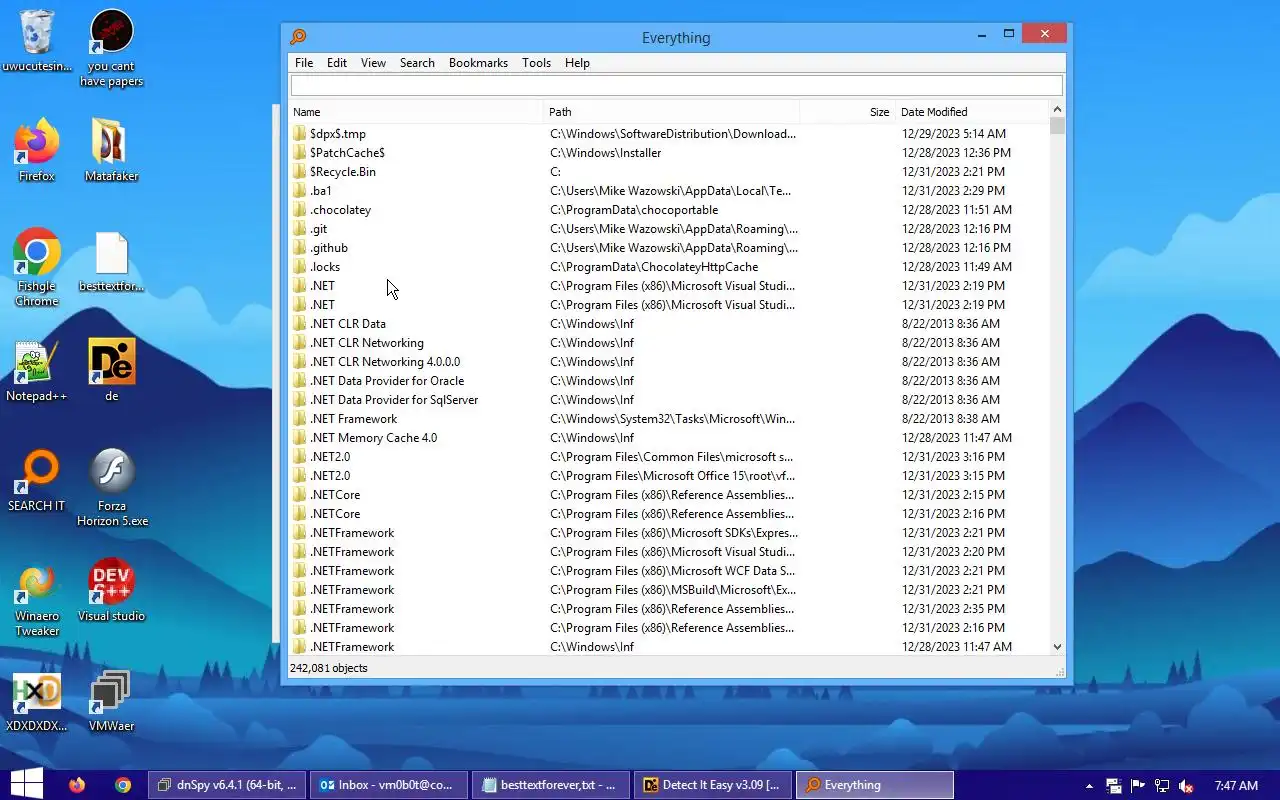Select .NET Data Provider for SqlServer
The image size is (1280, 800).
(x=394, y=400)
